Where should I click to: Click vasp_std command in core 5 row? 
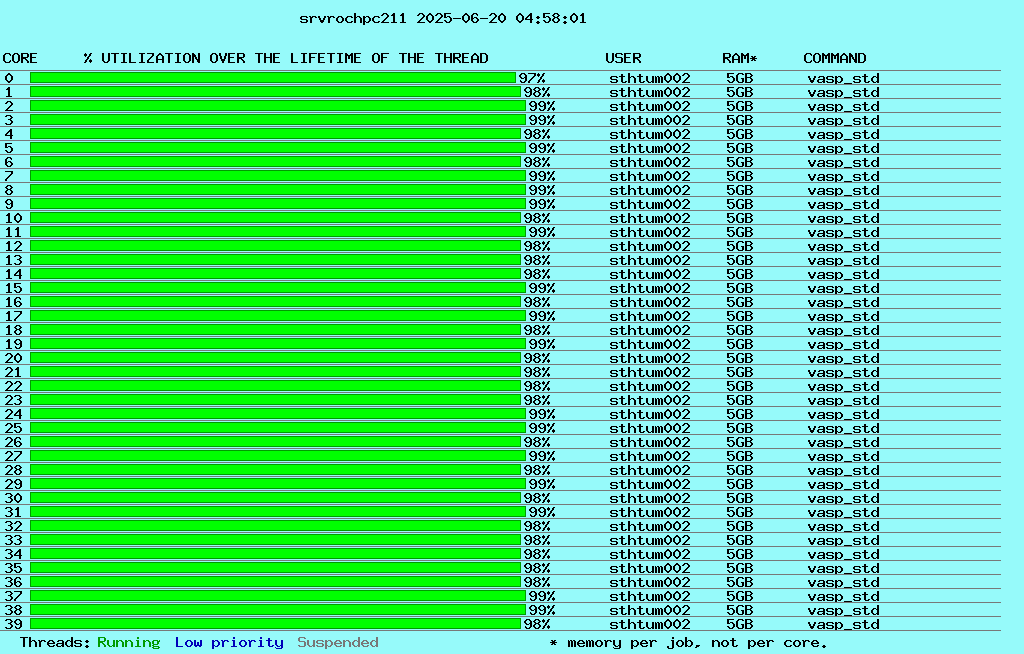tap(843, 148)
